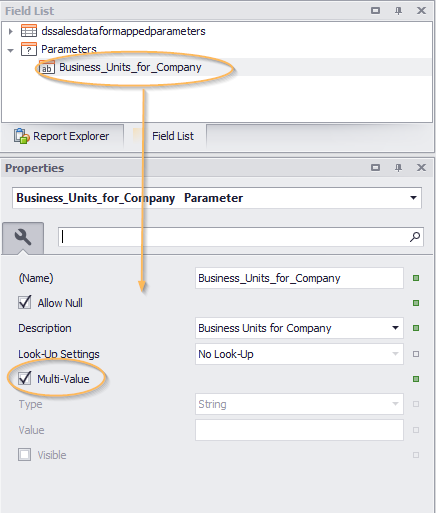Open the selected object dropdown in Properties
Screen dimensions: 436x513
pos(413,198)
